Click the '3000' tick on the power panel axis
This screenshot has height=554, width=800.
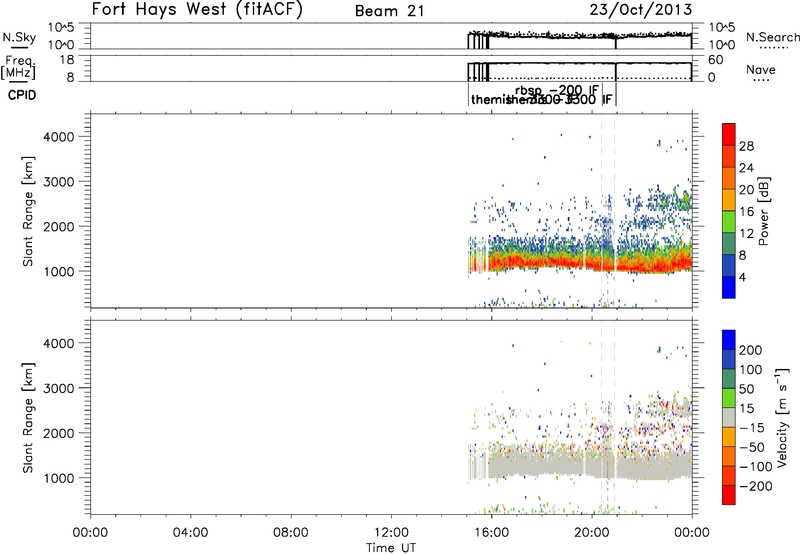[x=59, y=182]
